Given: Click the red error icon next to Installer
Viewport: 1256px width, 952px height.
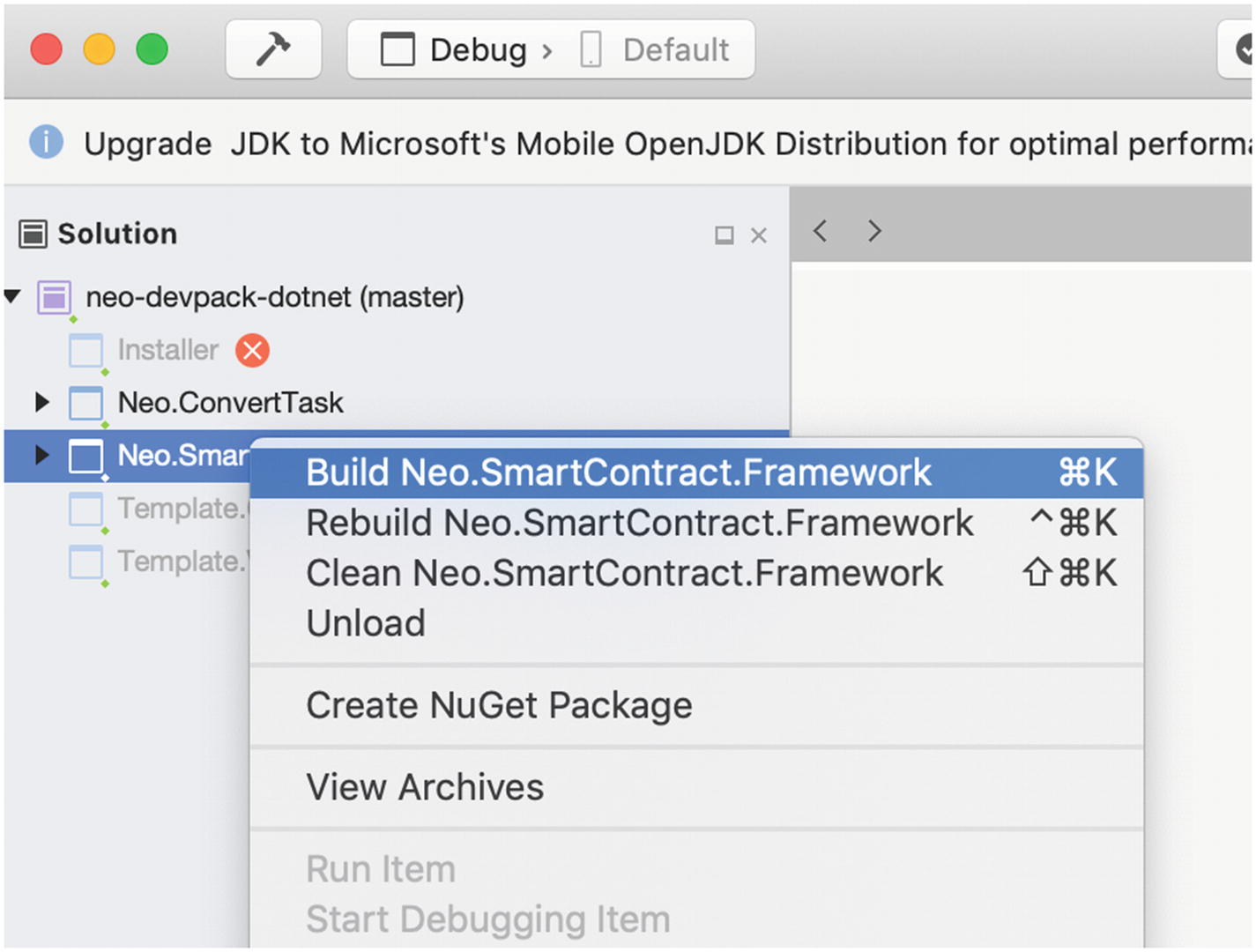Looking at the screenshot, I should pyautogui.click(x=252, y=350).
